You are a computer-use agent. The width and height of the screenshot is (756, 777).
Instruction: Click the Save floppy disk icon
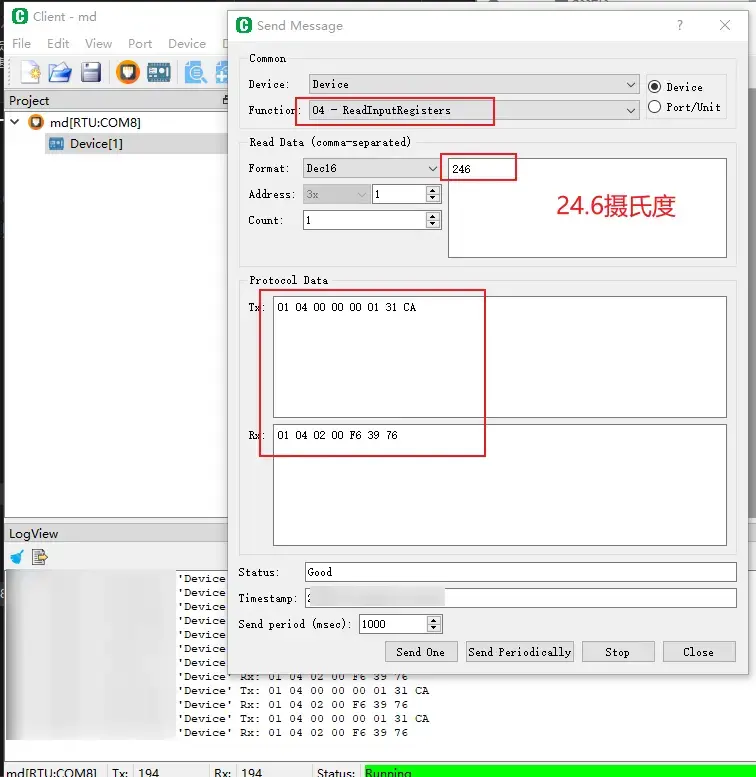tap(91, 72)
